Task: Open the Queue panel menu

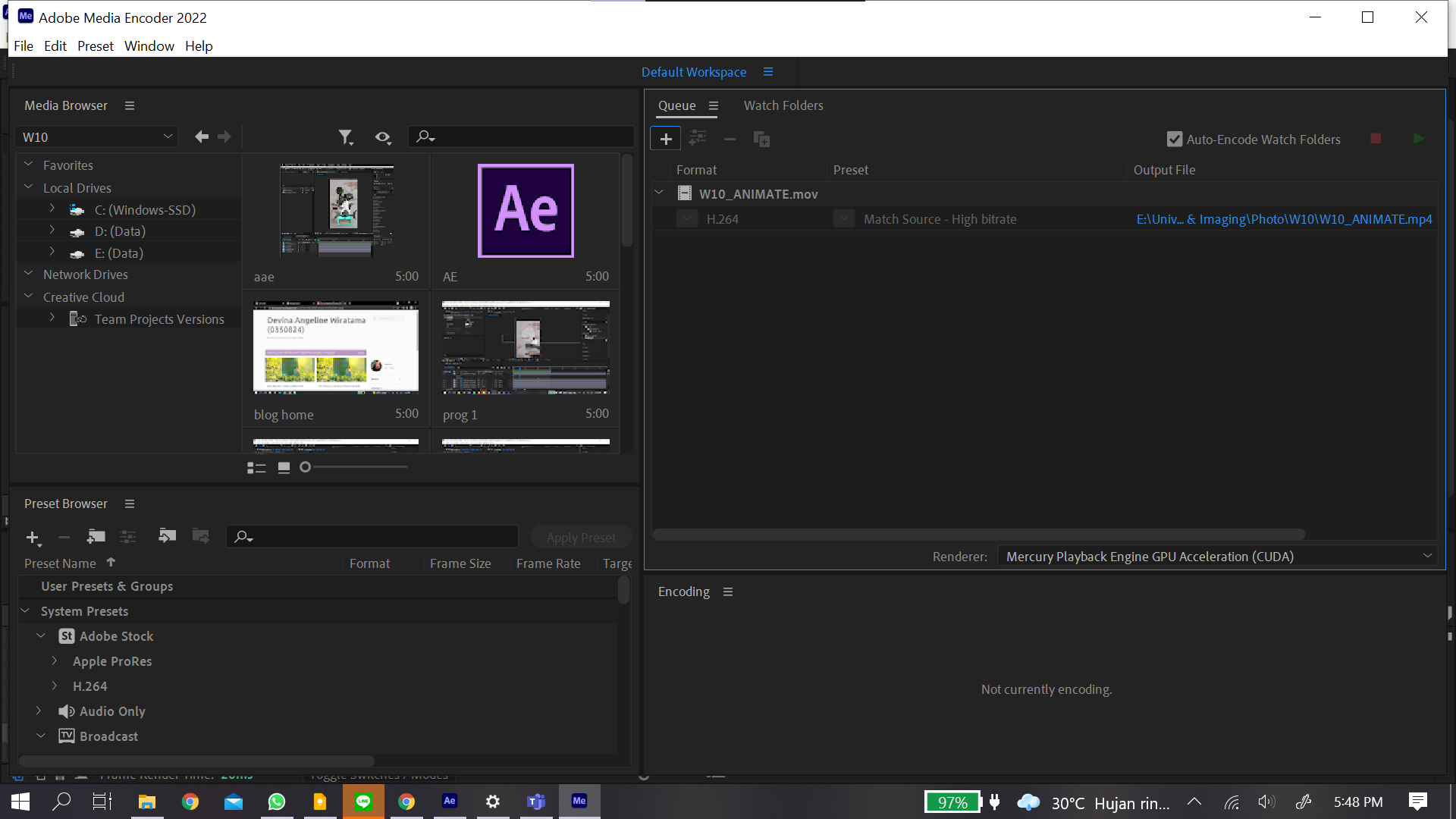Action: [714, 105]
